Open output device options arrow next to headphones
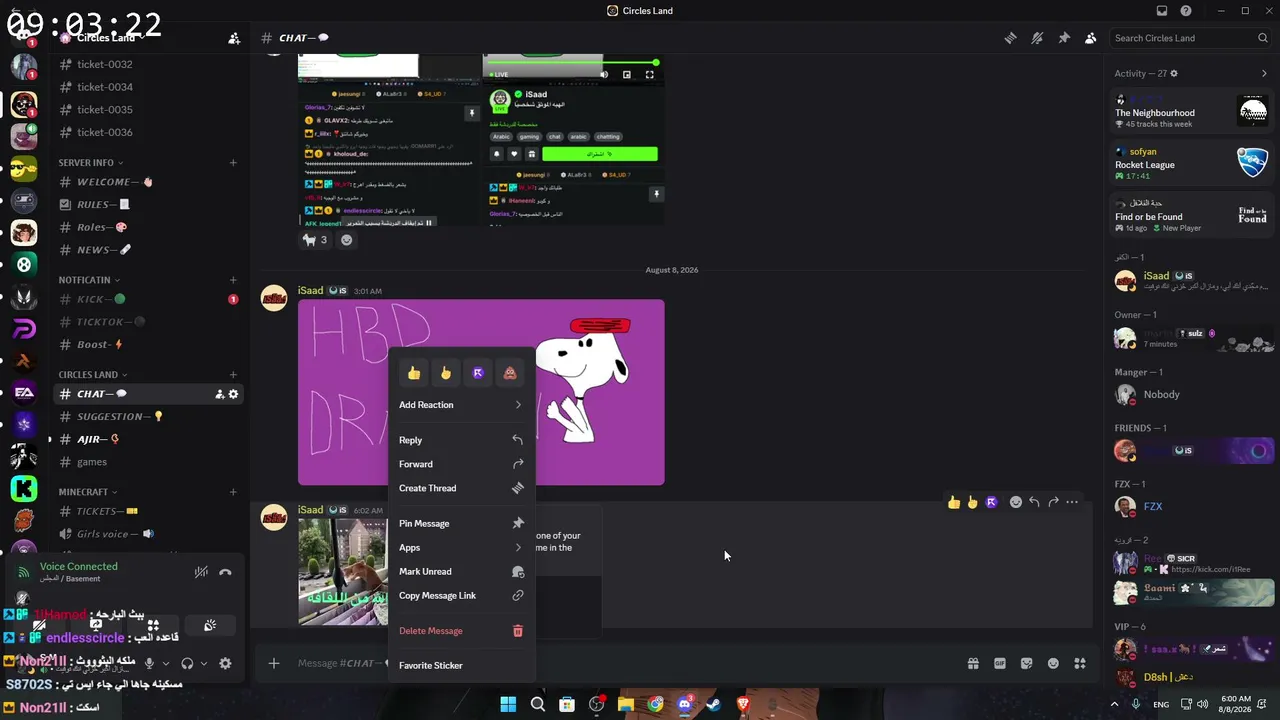This screenshot has width=1280, height=720. [203, 663]
